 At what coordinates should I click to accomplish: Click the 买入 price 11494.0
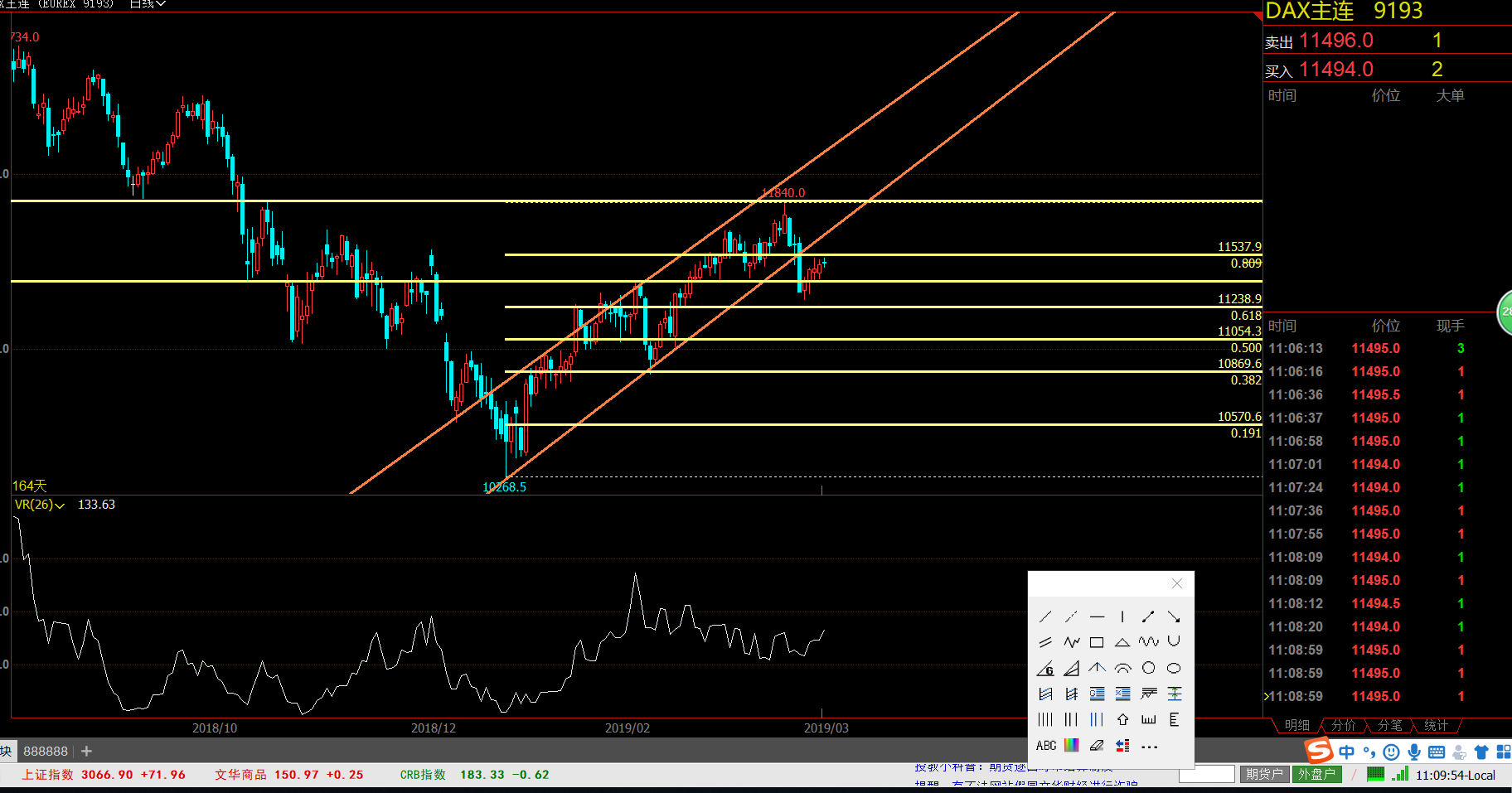point(1335,70)
